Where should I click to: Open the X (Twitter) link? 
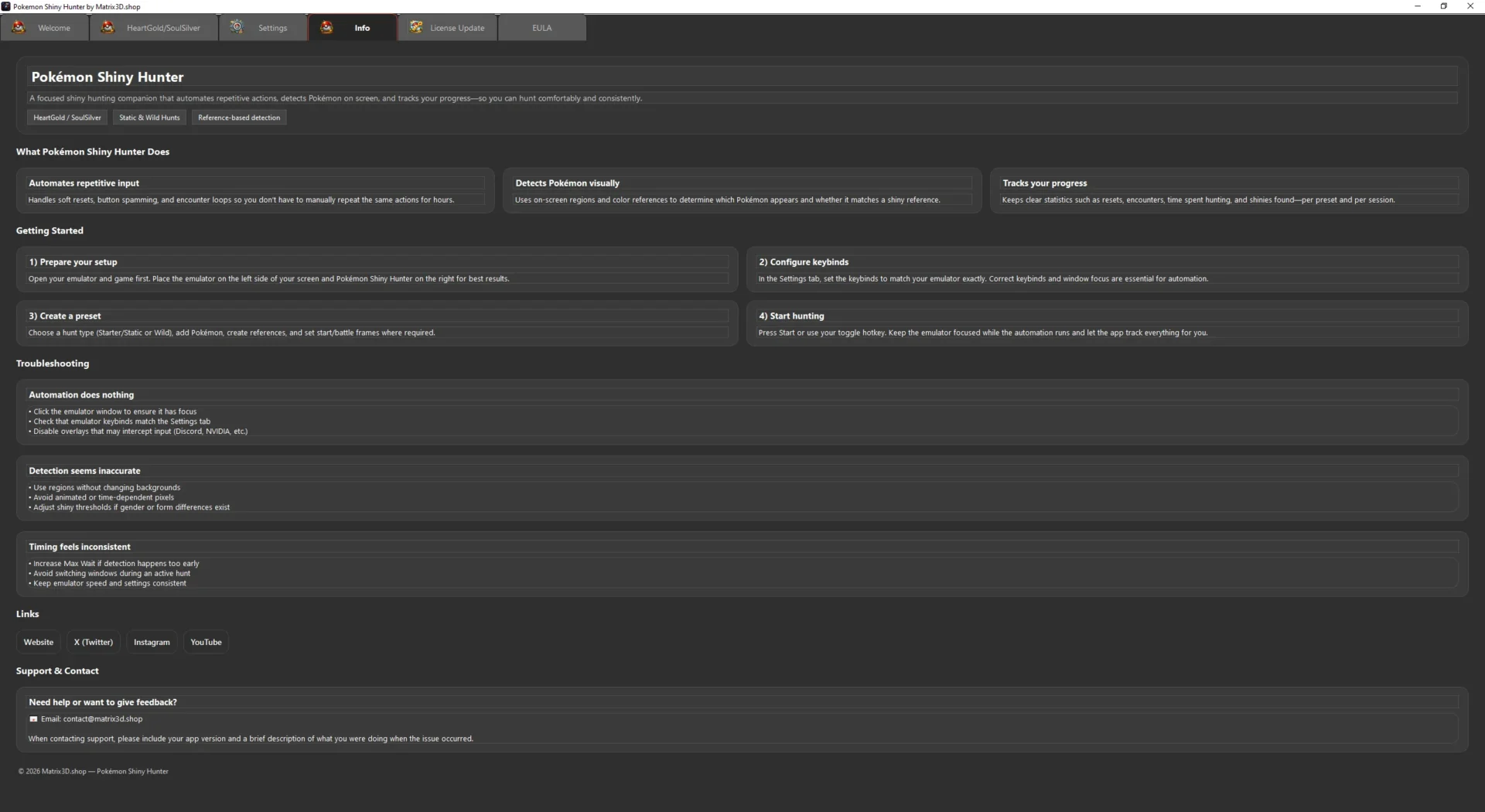pyautogui.click(x=94, y=642)
